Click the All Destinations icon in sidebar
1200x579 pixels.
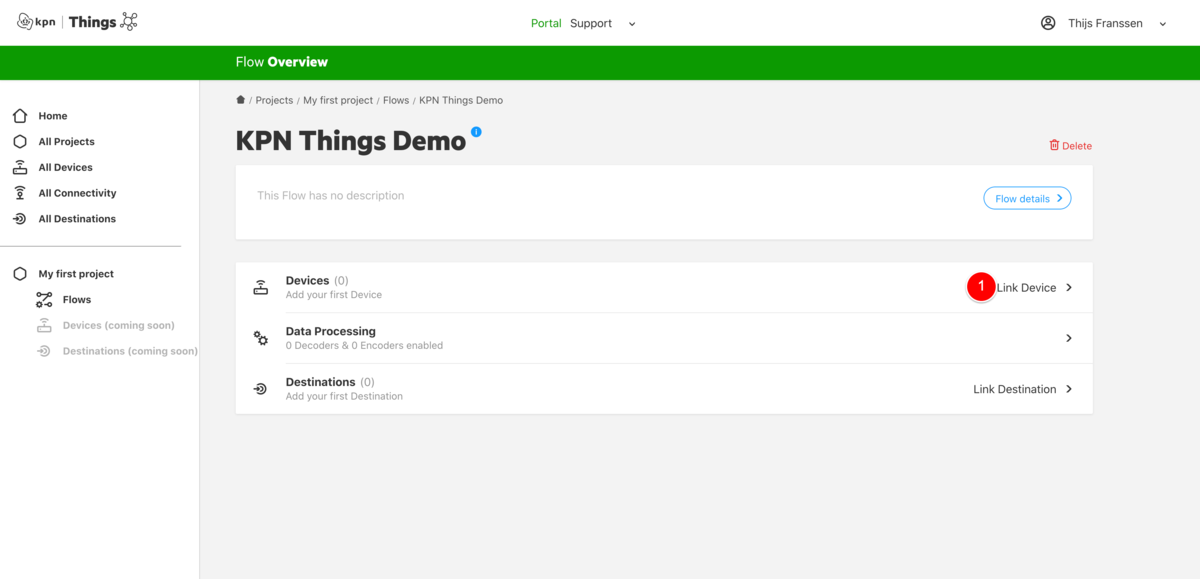point(20,219)
